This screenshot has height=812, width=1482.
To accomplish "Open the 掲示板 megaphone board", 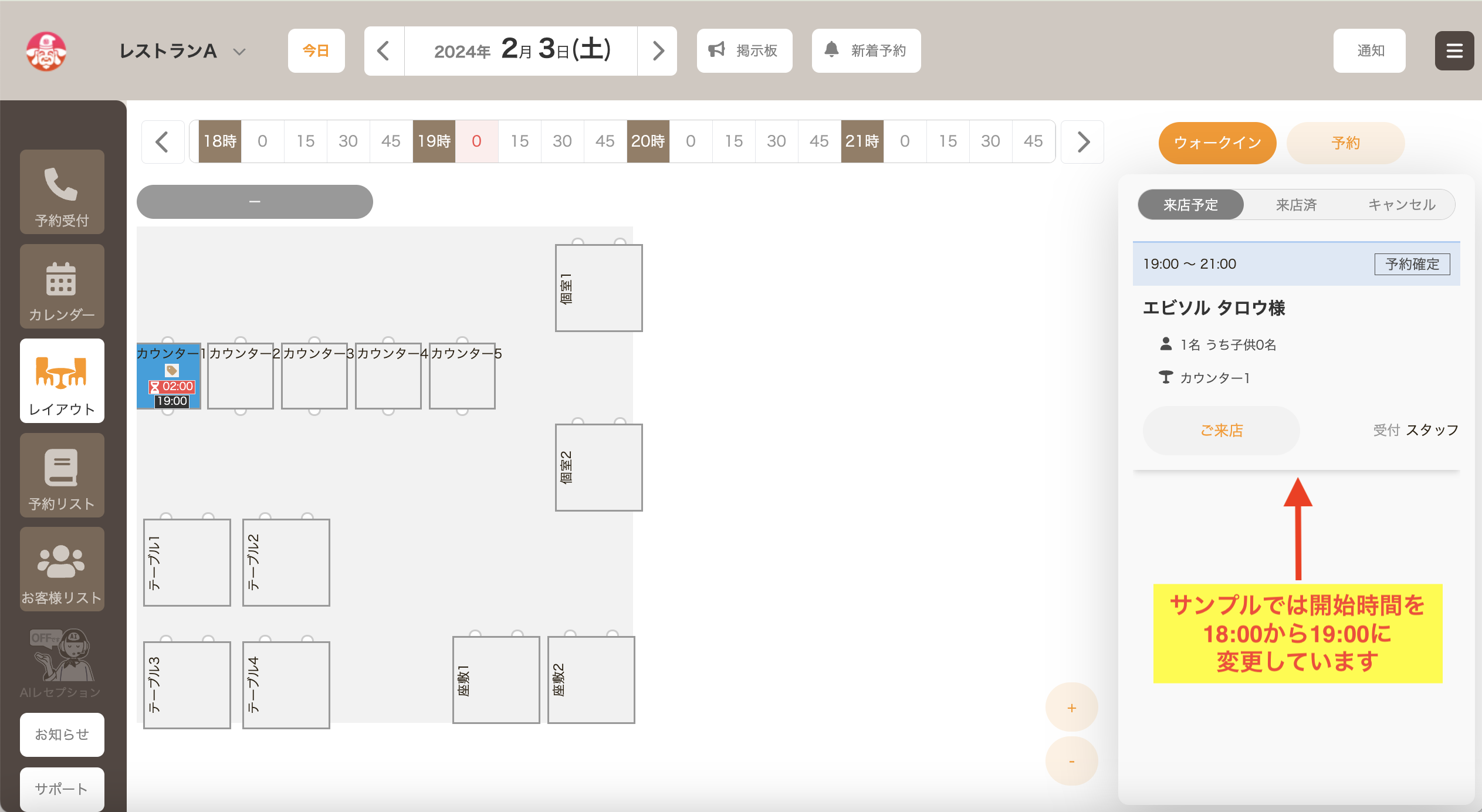I will [x=744, y=51].
